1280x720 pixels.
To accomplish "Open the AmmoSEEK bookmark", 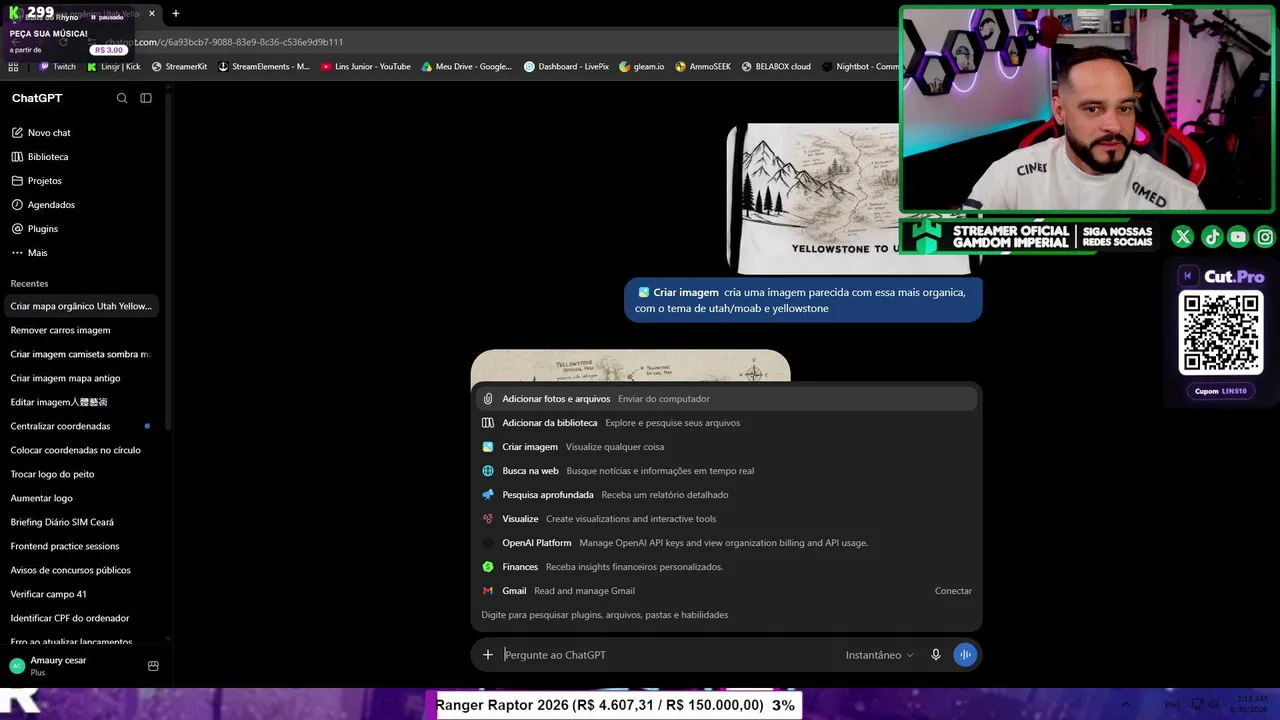I will click(x=703, y=67).
